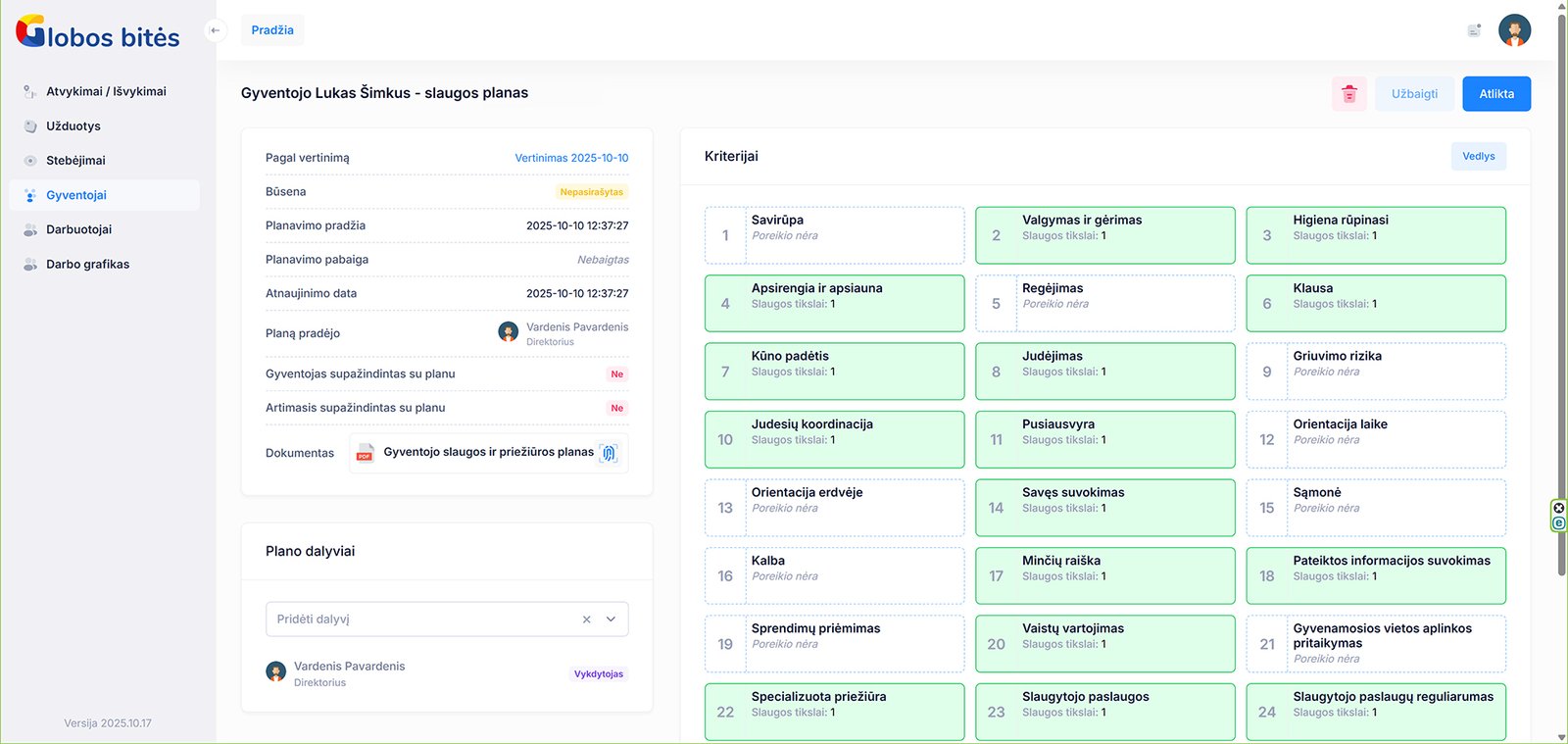1568x744 pixels.
Task: Click the red trash delete icon
Action: pos(1349,94)
